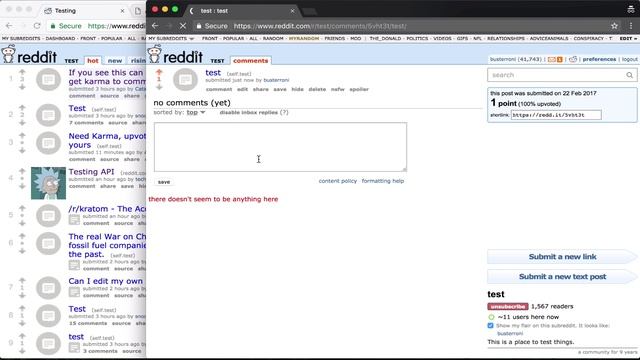Open POLITICS in the front subreddit bar
Image resolution: width=640 pixels, height=360 pixels.
point(417,38)
